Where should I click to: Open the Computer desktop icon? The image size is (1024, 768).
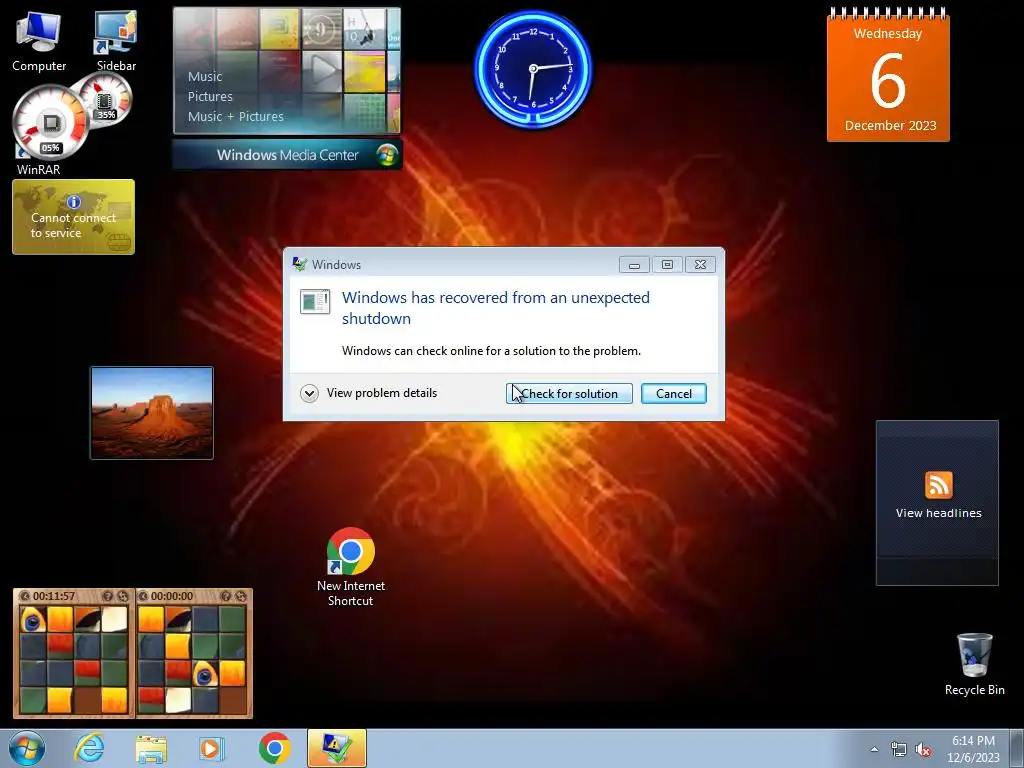(39, 41)
